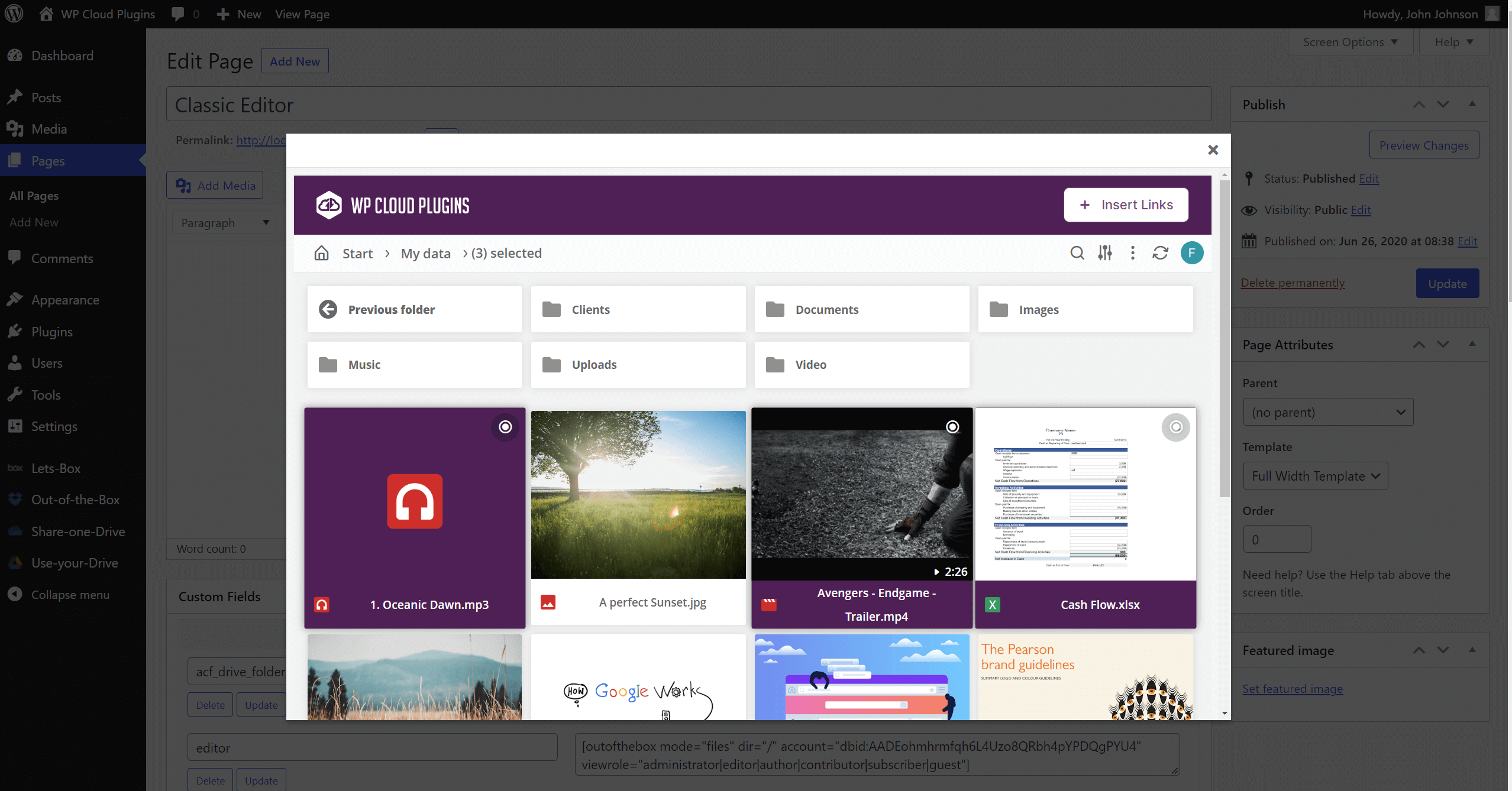Open the A perfect Sunset.jpg thumbnail

click(638, 495)
